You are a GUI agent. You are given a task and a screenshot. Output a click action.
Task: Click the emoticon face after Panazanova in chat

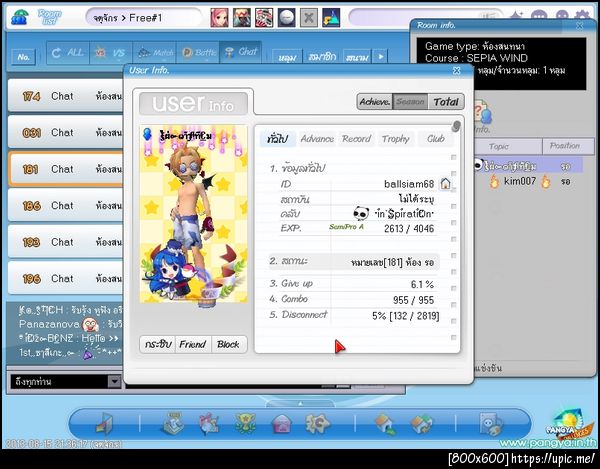coord(90,325)
